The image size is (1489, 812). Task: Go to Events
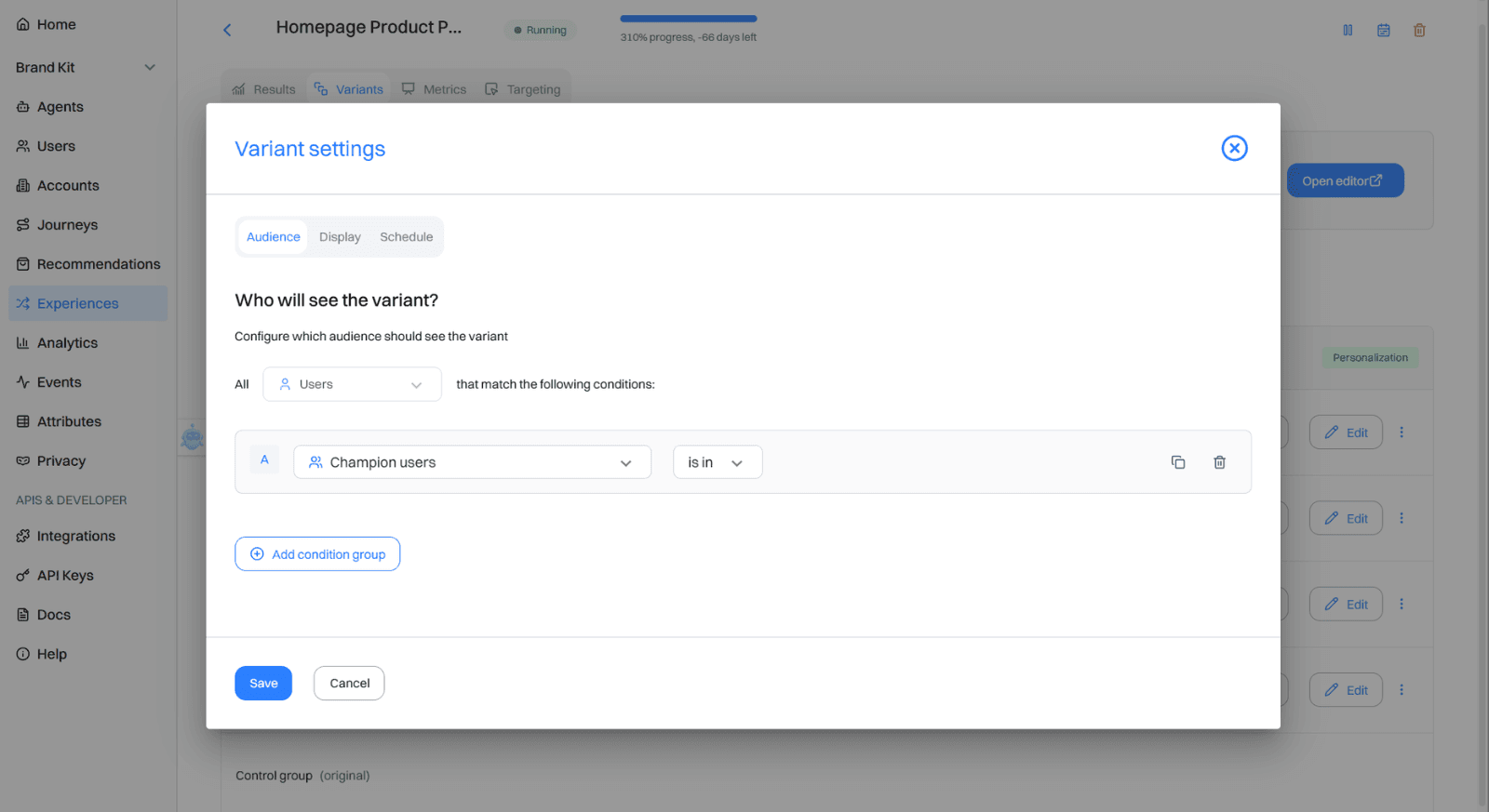(x=49, y=382)
